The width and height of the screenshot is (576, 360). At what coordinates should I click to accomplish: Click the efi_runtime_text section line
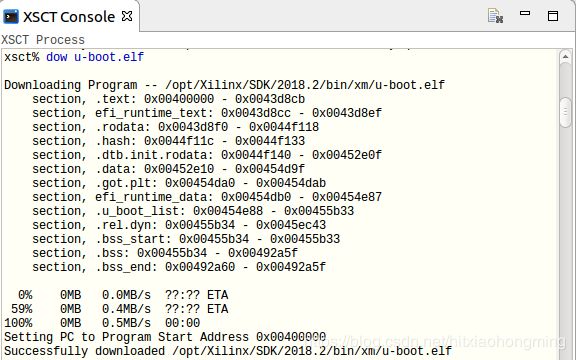coord(207,113)
